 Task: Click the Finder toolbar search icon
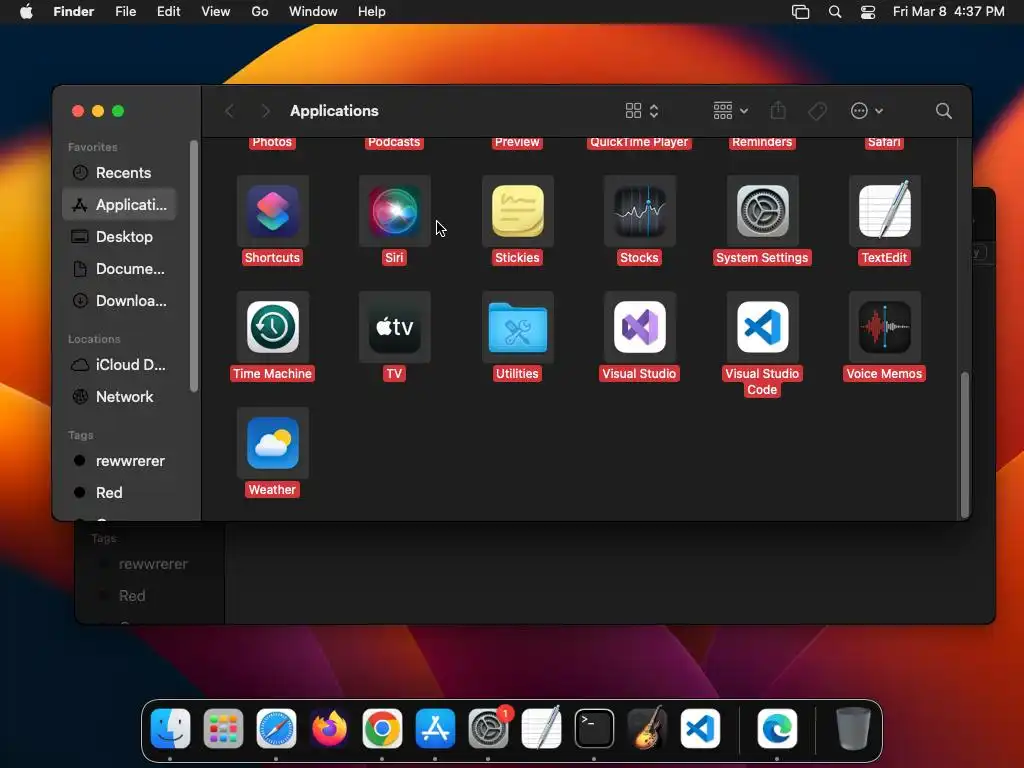943,111
